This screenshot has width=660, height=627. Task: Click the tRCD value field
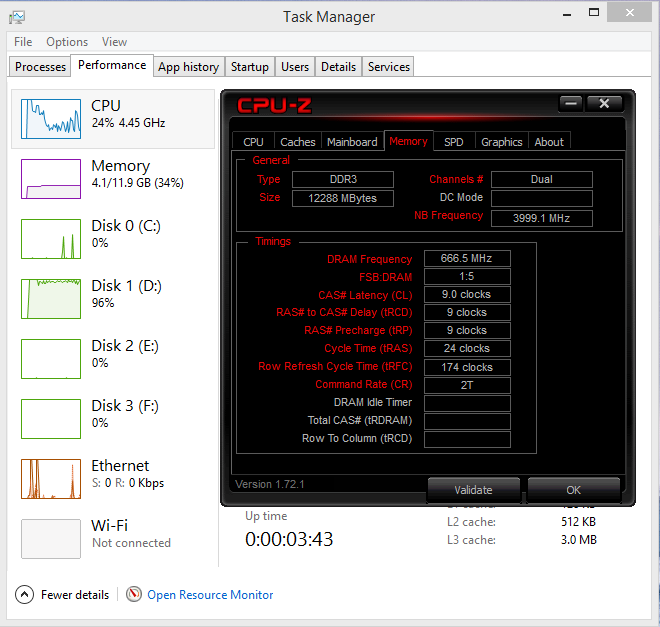pos(467,312)
